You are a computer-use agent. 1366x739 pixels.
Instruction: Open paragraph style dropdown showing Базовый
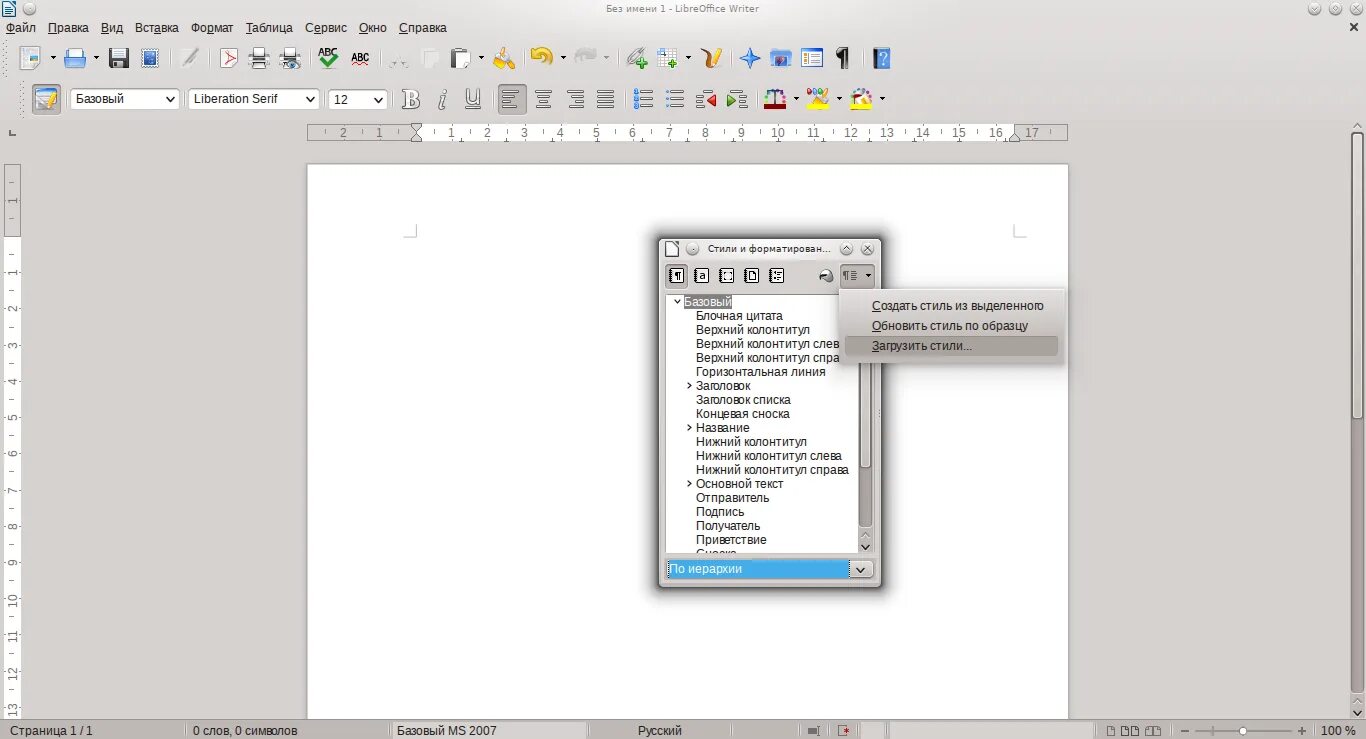coord(170,99)
